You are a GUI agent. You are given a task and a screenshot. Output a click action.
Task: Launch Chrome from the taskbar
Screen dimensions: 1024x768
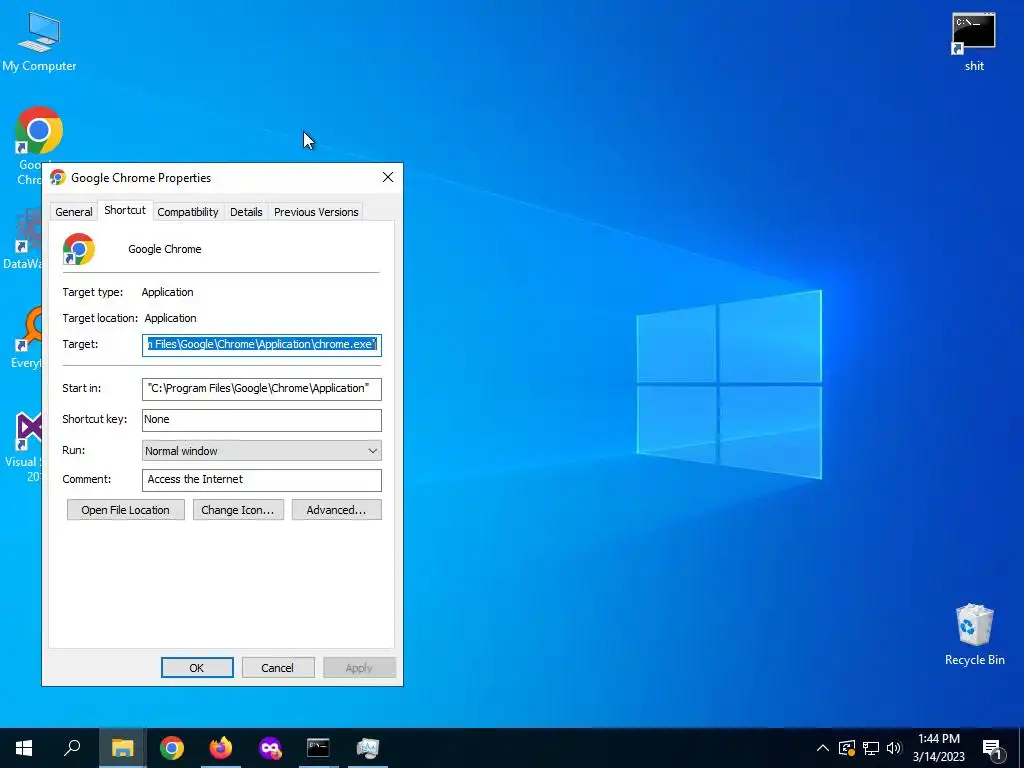pyautogui.click(x=172, y=748)
